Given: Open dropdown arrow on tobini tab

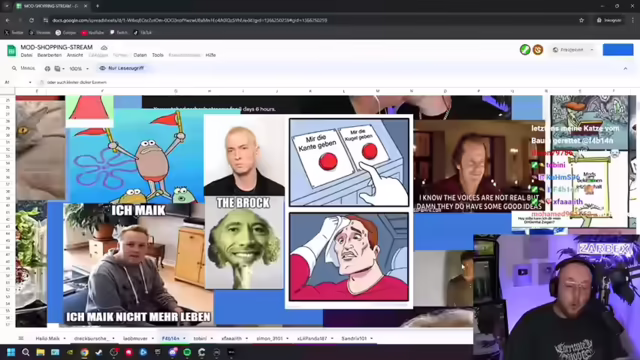Looking at the screenshot, I should (212, 338).
